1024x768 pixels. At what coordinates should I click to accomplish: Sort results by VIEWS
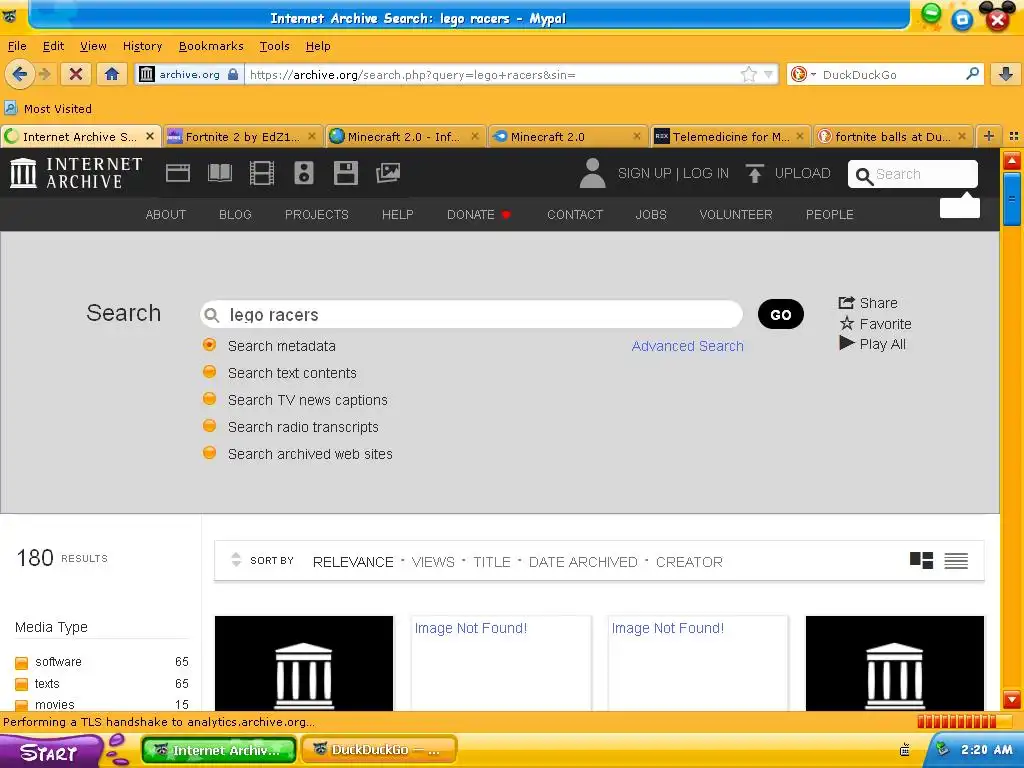tap(433, 562)
